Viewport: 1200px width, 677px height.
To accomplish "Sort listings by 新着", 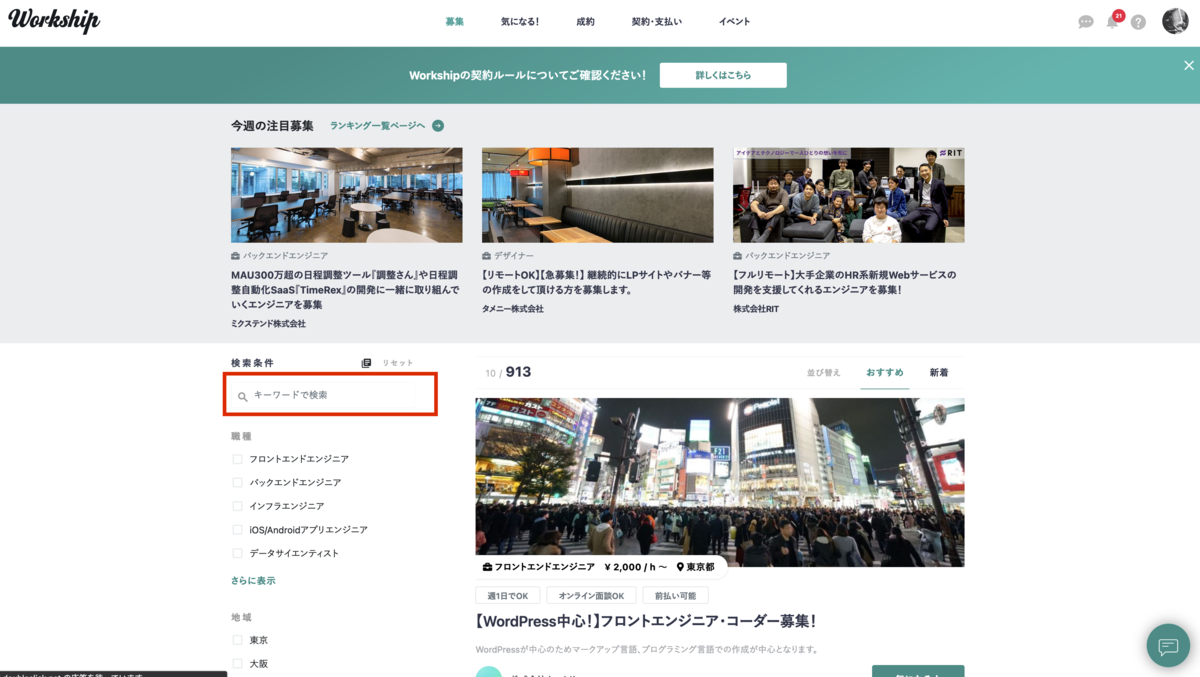I will pyautogui.click(x=939, y=372).
